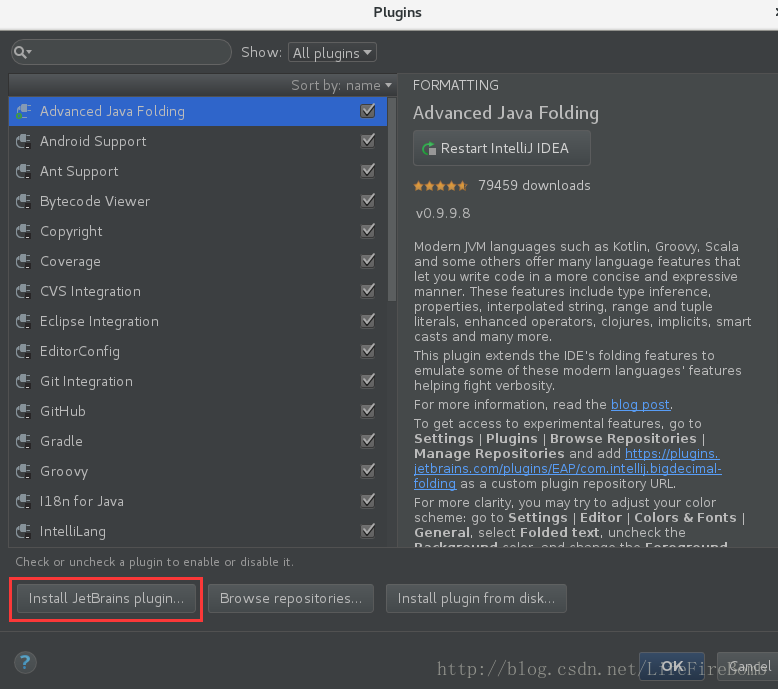Uncheck the I18n for Java checkbox
Image resolution: width=778 pixels, height=689 pixels.
368,501
